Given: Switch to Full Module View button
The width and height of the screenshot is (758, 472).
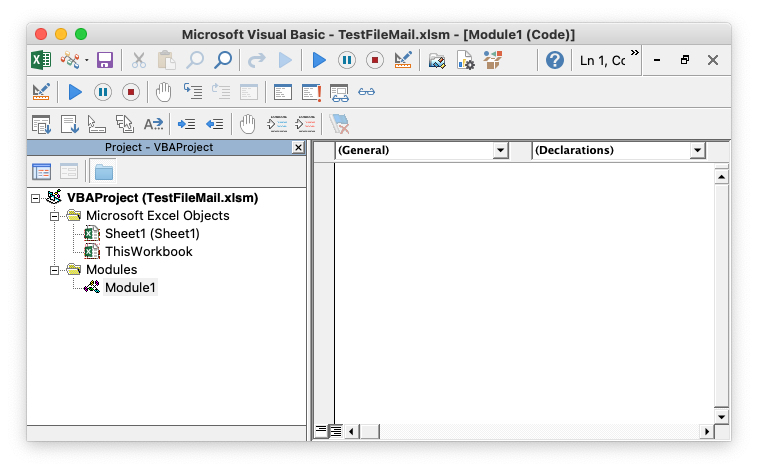Looking at the screenshot, I should coord(335,430).
